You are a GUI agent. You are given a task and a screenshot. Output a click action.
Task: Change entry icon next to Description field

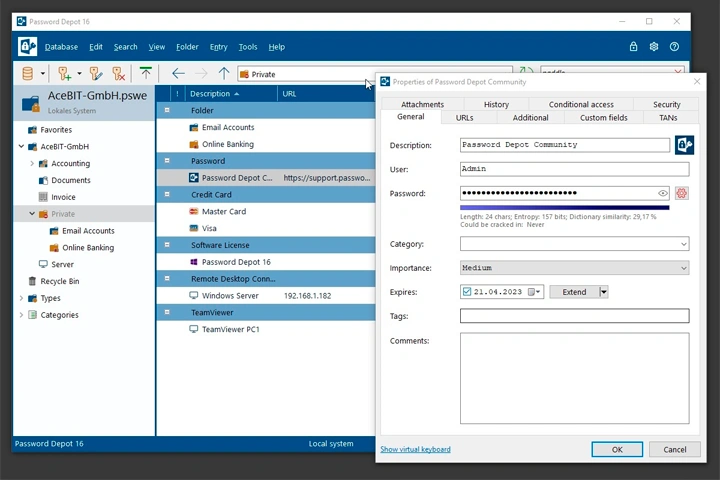[684, 145]
